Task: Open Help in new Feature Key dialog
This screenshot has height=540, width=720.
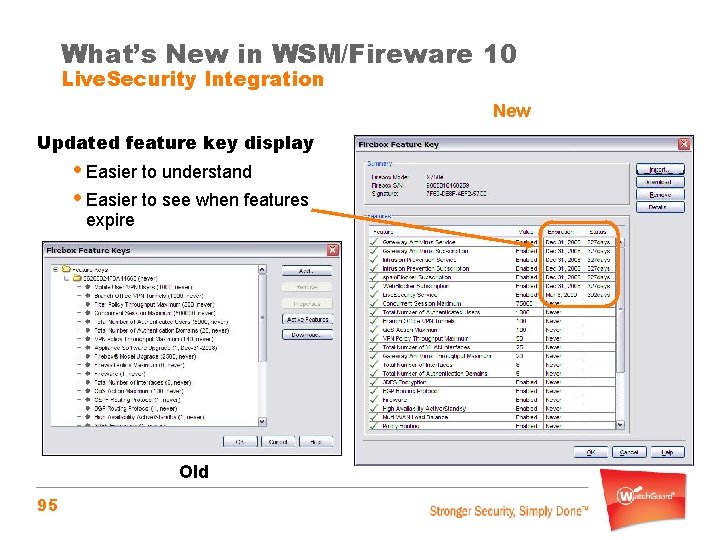Action: (667, 452)
